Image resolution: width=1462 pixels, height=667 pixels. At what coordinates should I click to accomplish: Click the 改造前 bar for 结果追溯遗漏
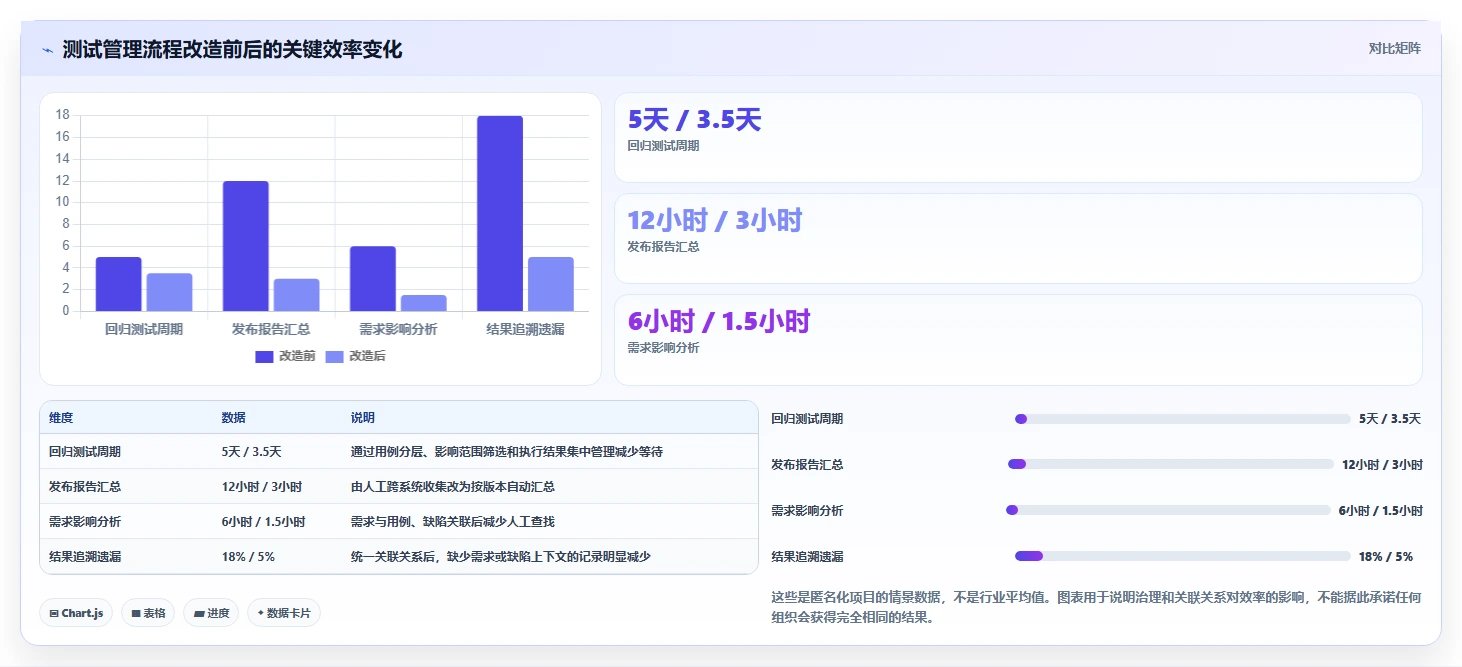(x=499, y=213)
